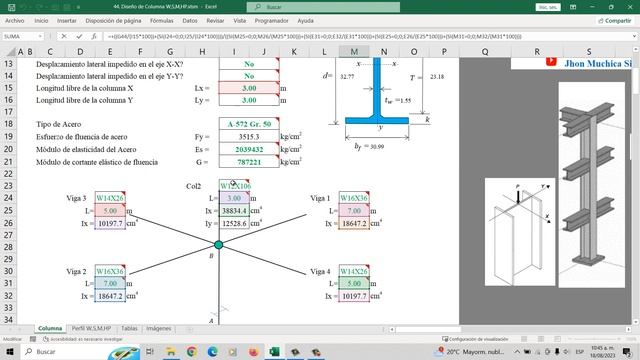
Task: Switch to the Columna sheet tab
Action: (50, 329)
